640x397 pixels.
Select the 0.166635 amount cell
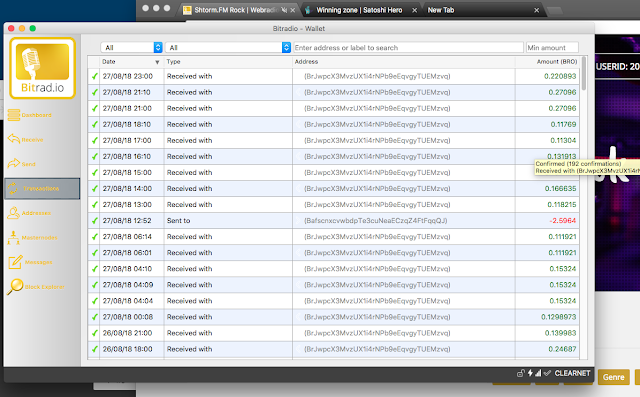[x=547, y=189]
